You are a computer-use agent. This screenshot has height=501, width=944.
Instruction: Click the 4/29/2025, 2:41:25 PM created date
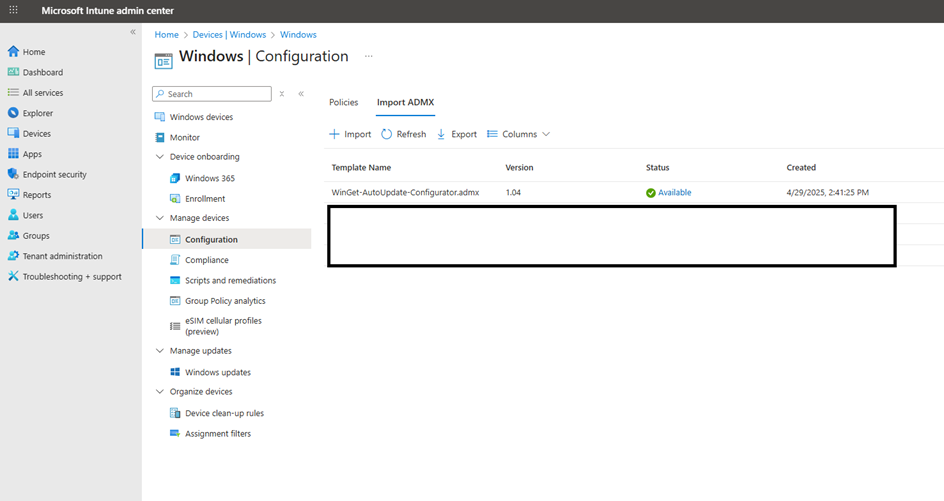tap(827, 193)
